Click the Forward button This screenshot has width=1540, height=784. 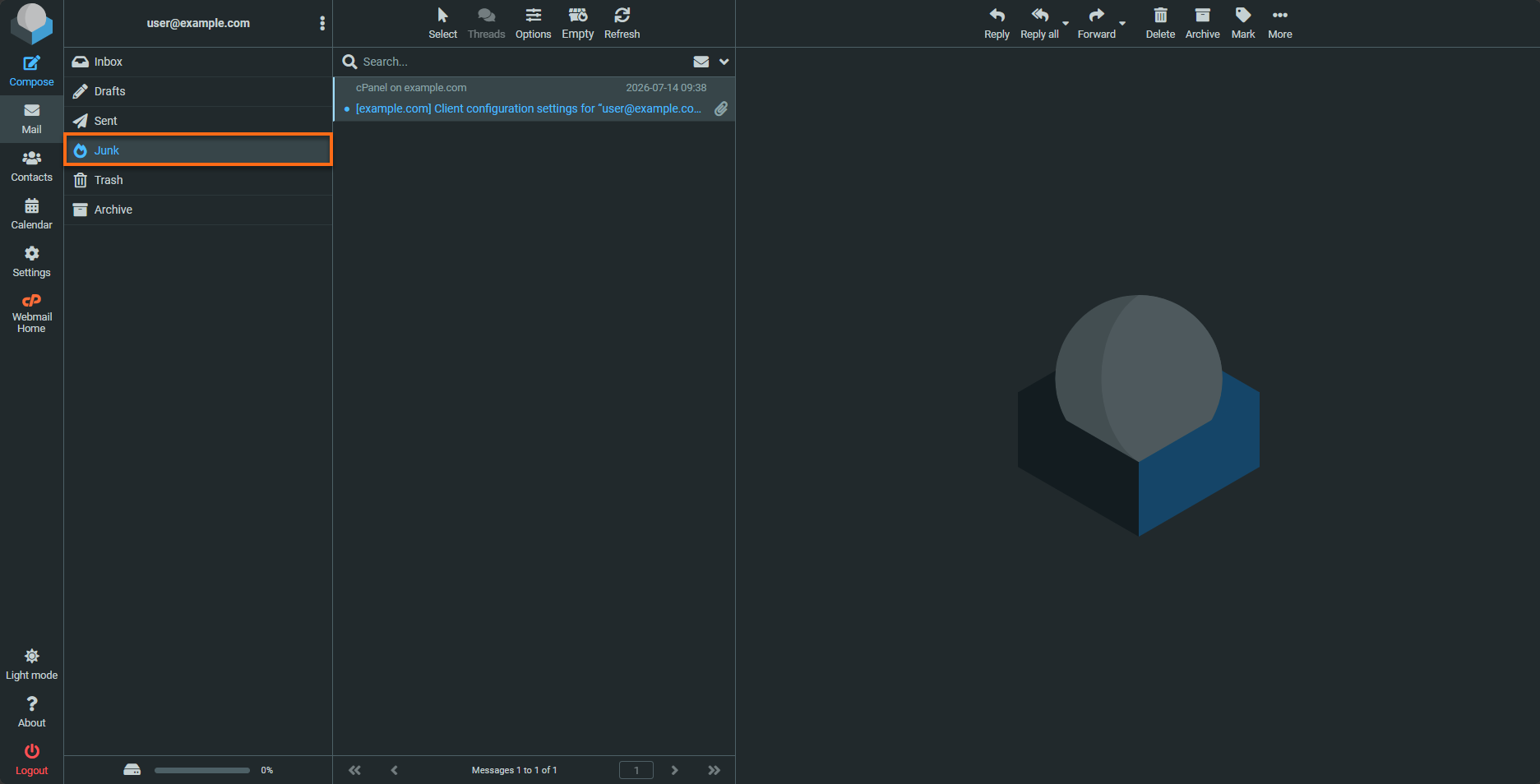[x=1097, y=23]
